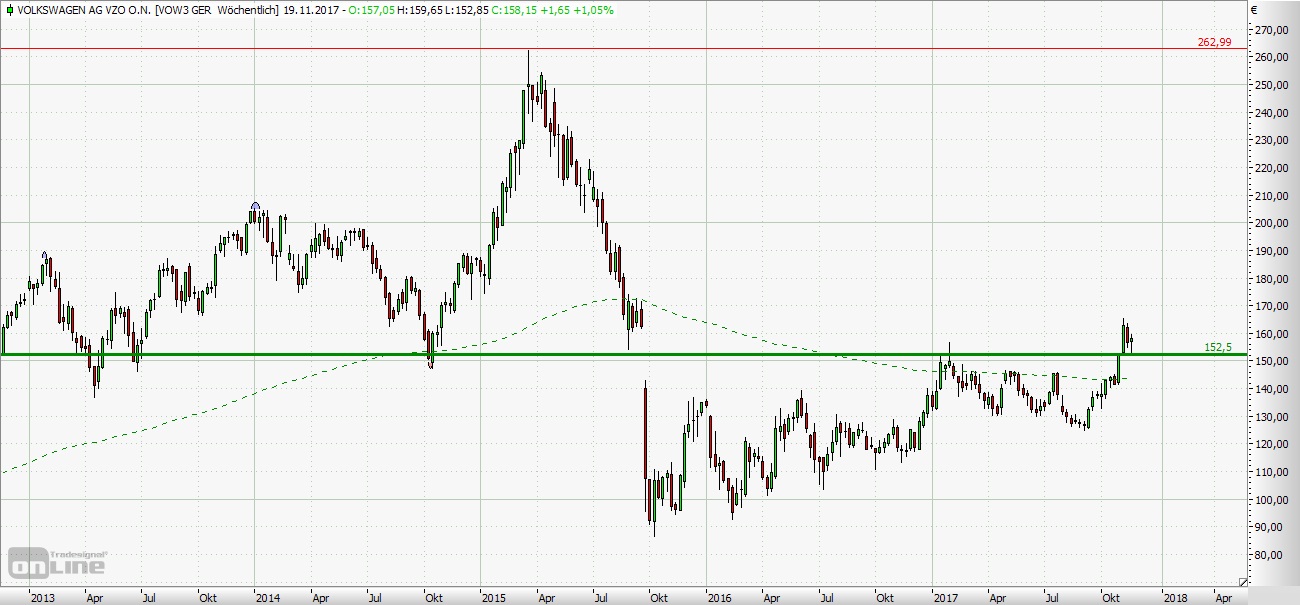Click the chart corner resize icon

[x=1243, y=581]
